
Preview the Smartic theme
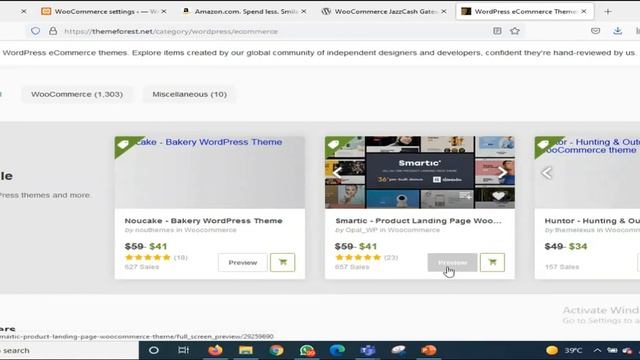[452, 262]
